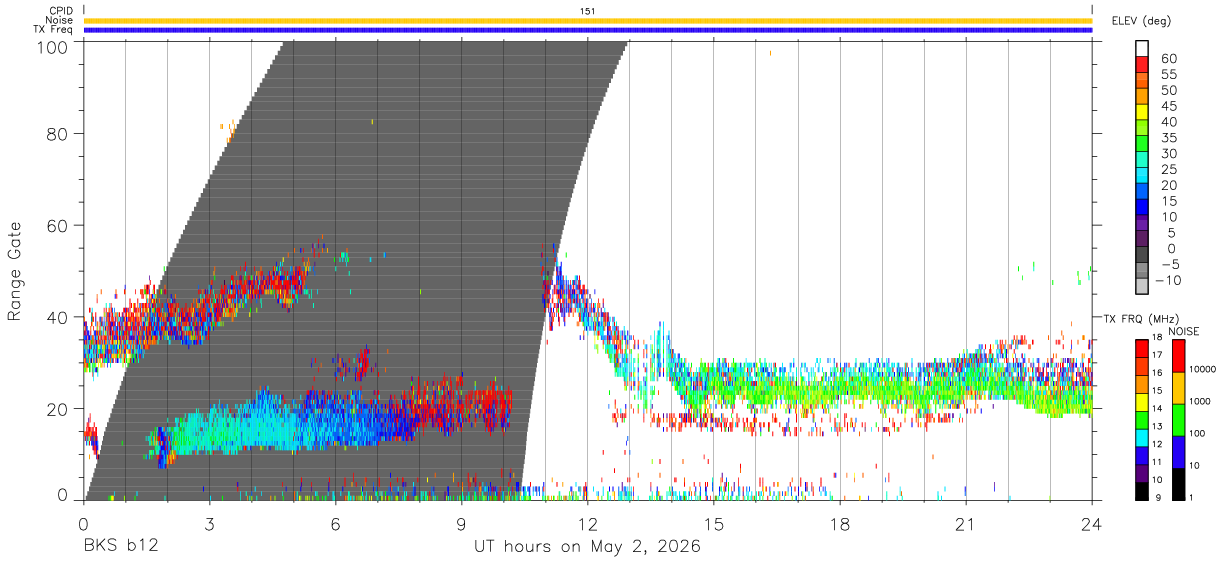1228x567 pixels.
Task: Click the 18 tick label on UT hours axis
Action: [839, 523]
